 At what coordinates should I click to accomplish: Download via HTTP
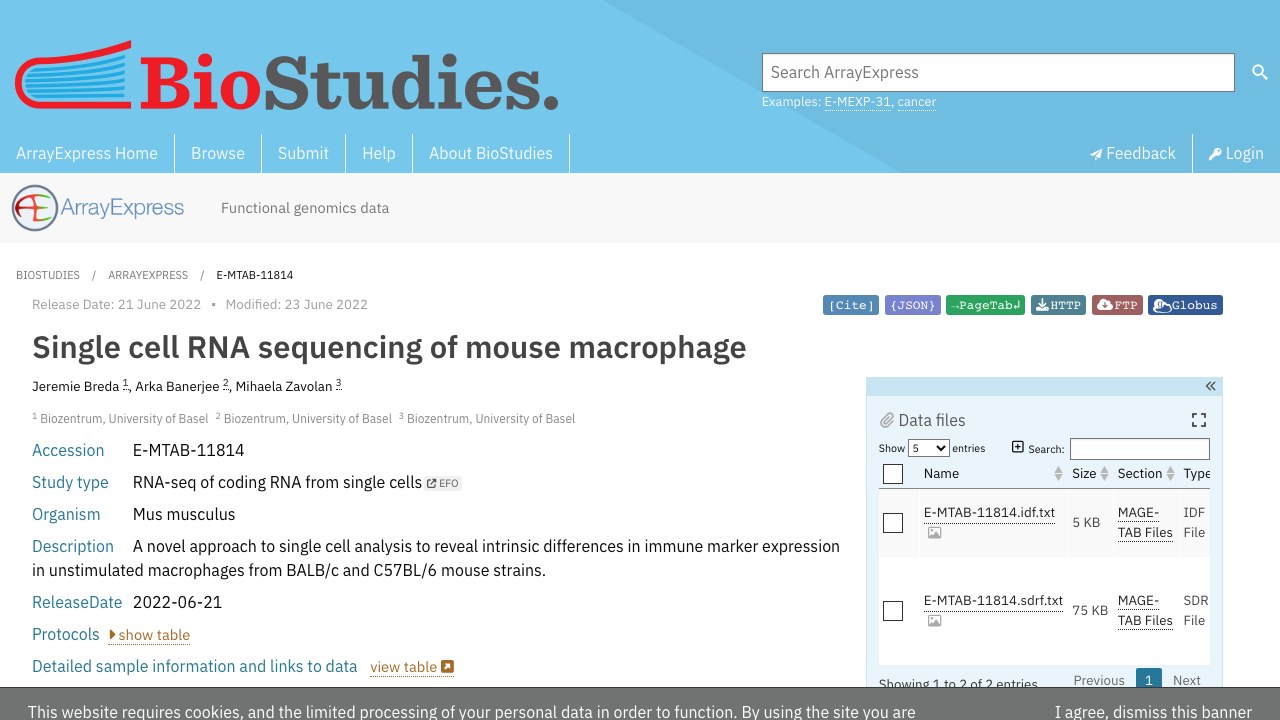[x=1058, y=305]
